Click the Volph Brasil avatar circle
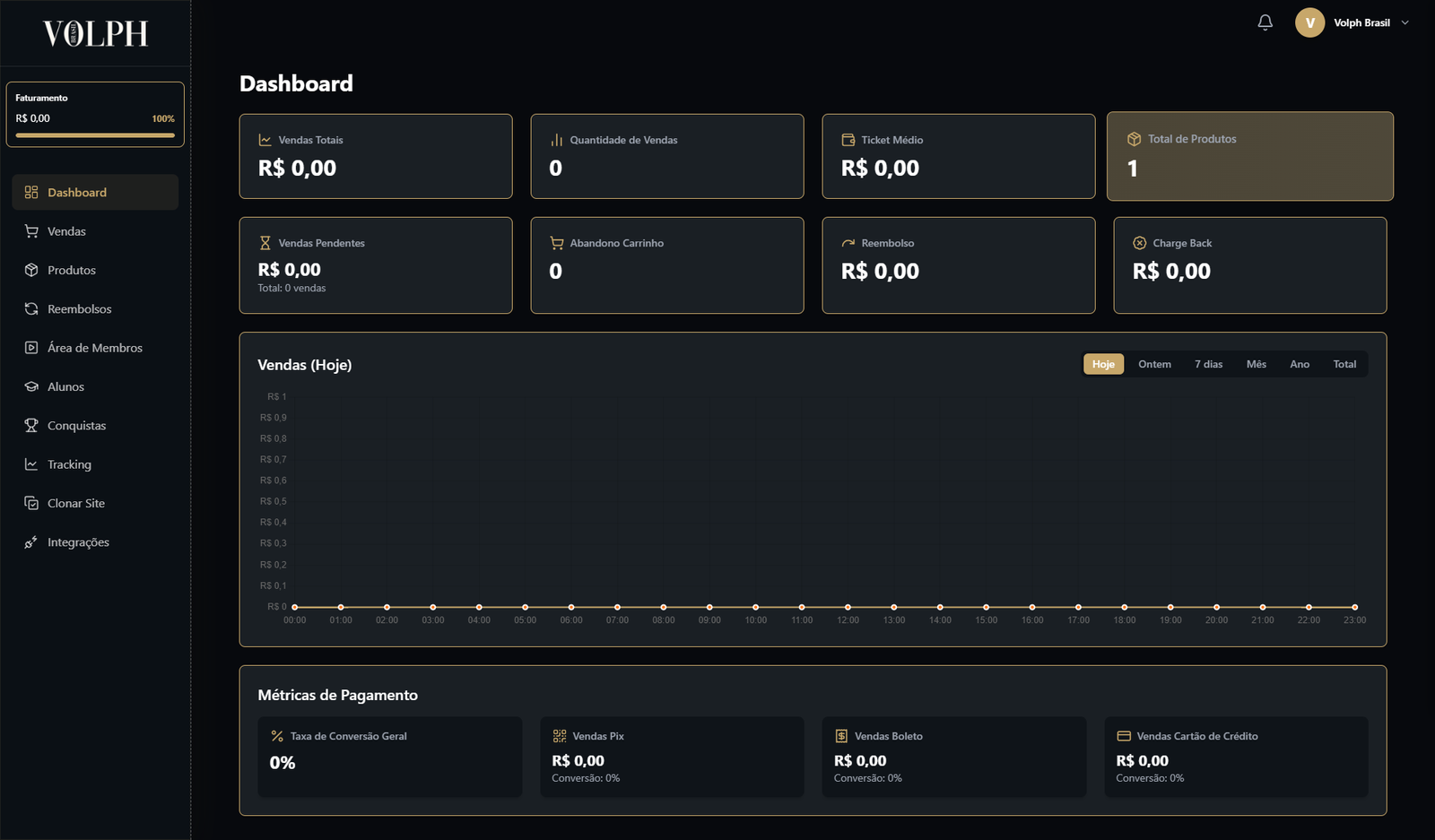1435x840 pixels. coord(1309,22)
